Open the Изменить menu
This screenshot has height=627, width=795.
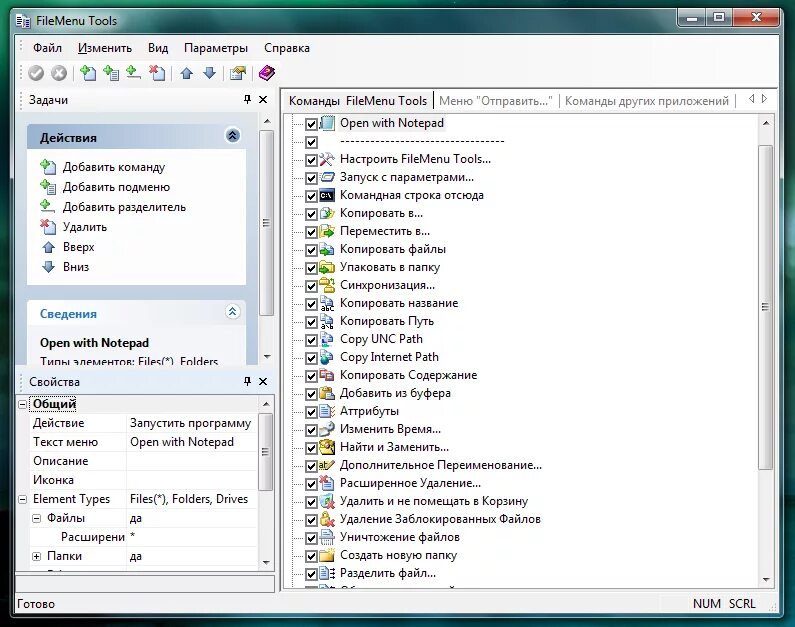coord(105,48)
